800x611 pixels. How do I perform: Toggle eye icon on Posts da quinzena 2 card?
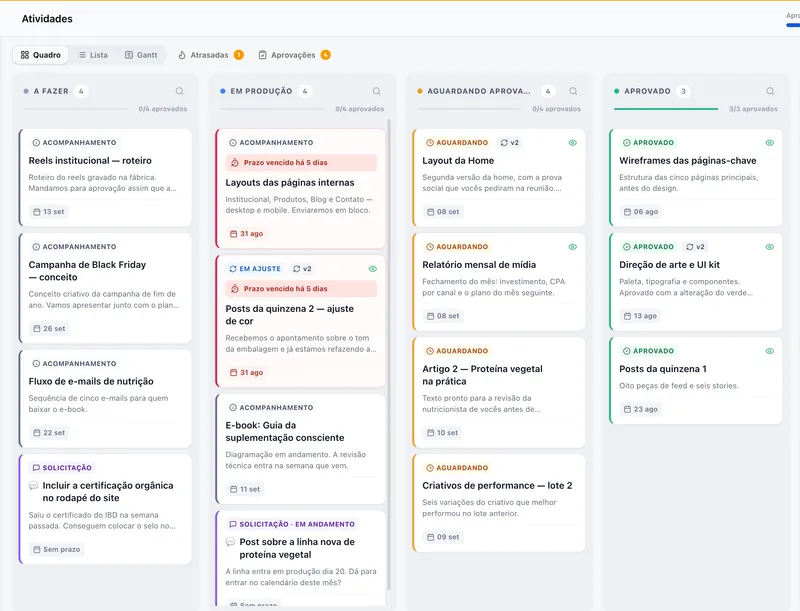click(372, 269)
